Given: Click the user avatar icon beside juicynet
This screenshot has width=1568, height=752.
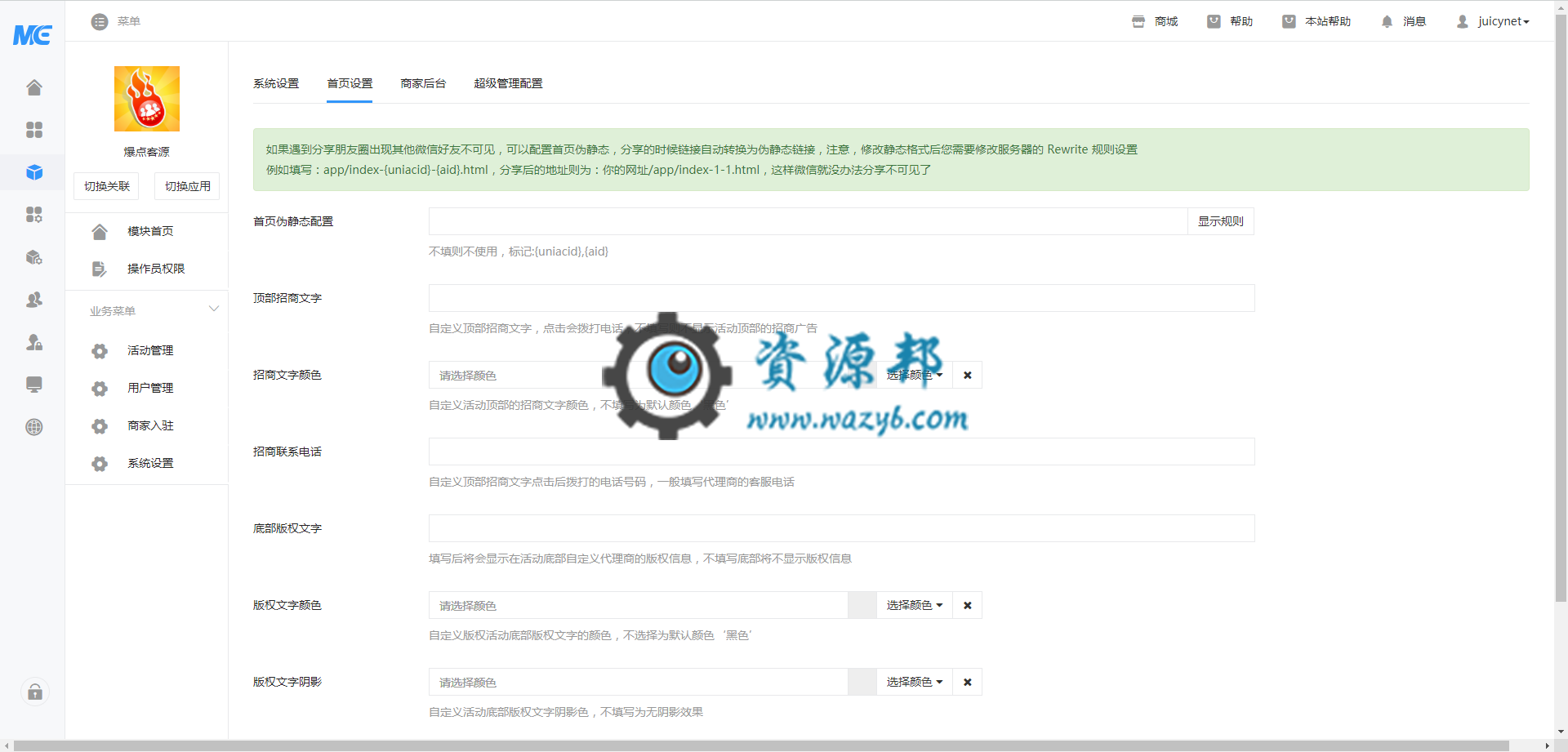Looking at the screenshot, I should [1463, 21].
